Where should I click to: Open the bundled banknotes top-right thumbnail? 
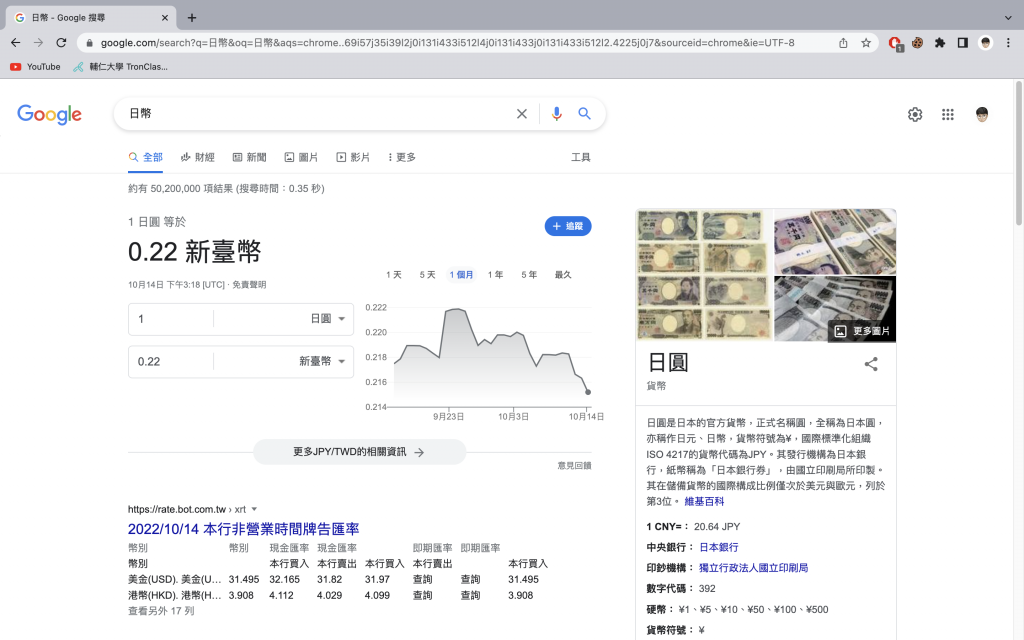coord(835,242)
